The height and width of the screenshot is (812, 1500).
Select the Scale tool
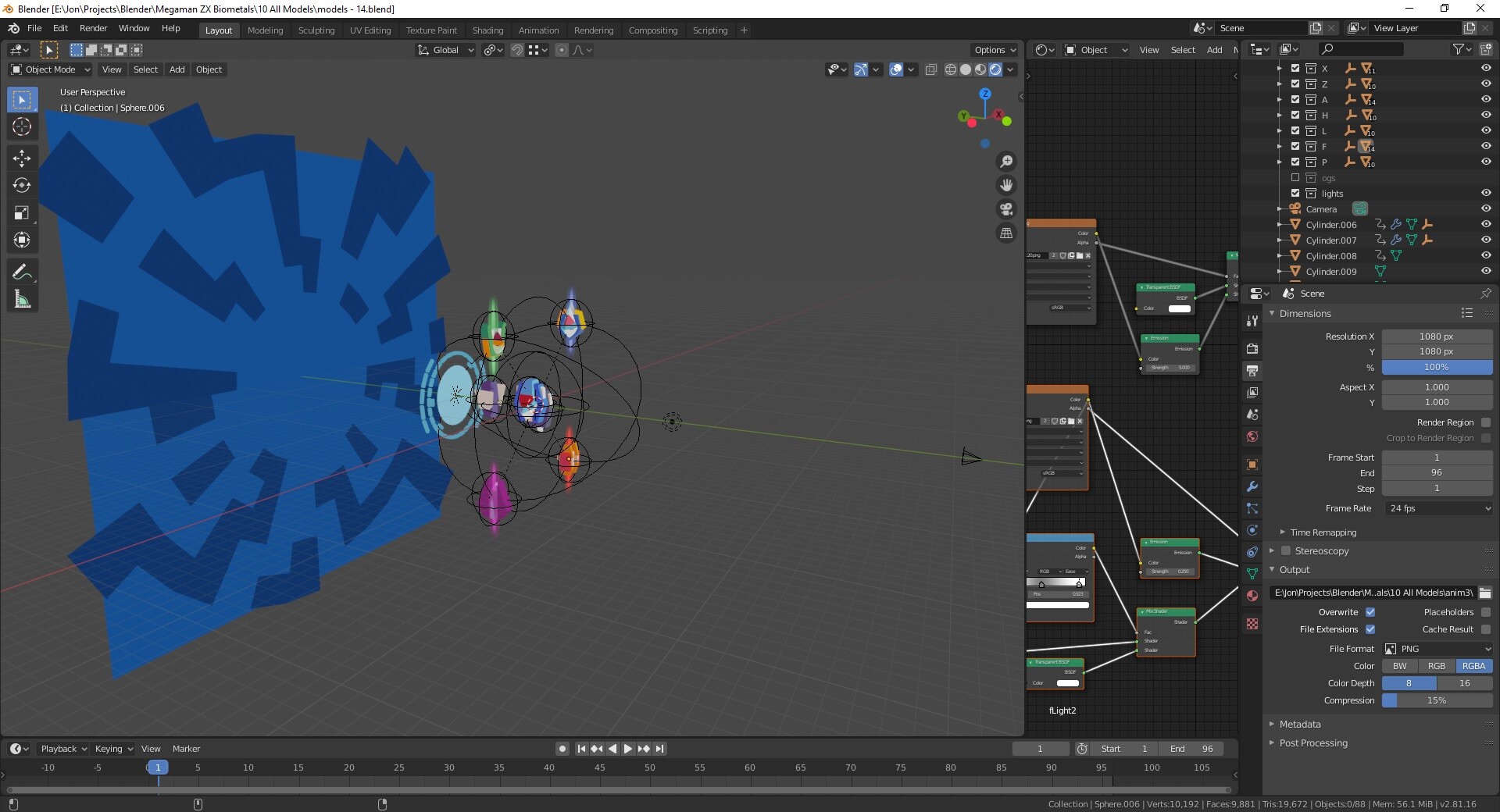22,213
